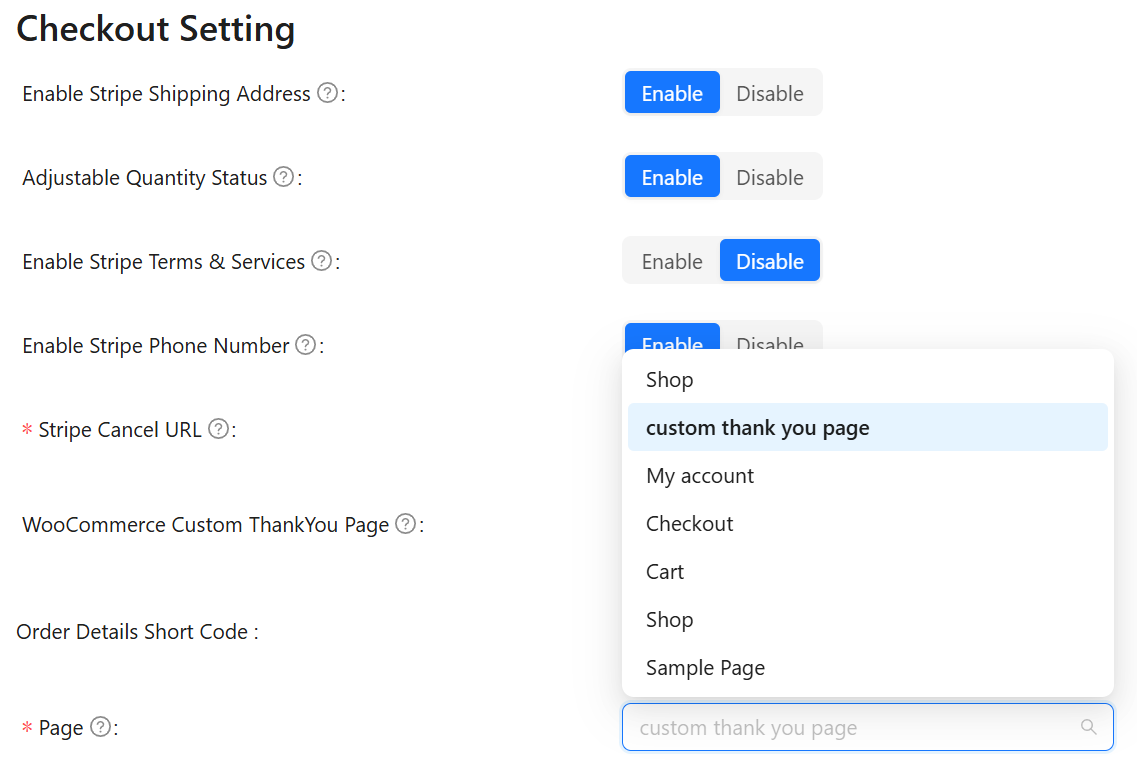Click the search icon in Page field
This screenshot has width=1137, height=765.
[1089, 727]
